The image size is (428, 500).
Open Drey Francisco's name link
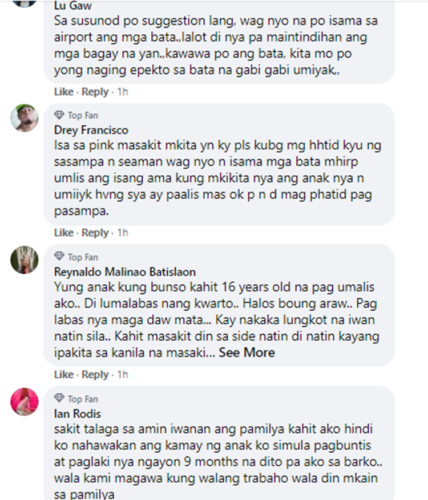click(x=91, y=130)
